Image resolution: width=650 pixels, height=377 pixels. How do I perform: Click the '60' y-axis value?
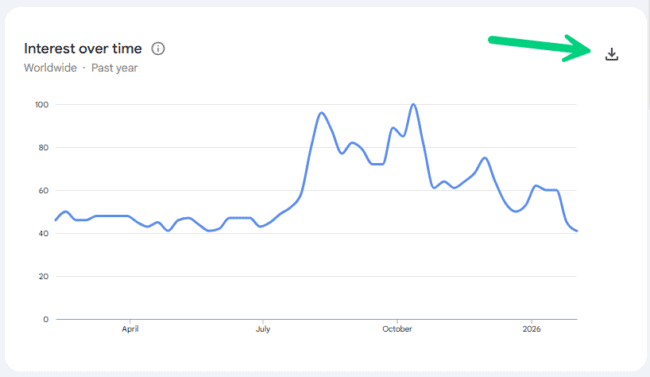[44, 191]
